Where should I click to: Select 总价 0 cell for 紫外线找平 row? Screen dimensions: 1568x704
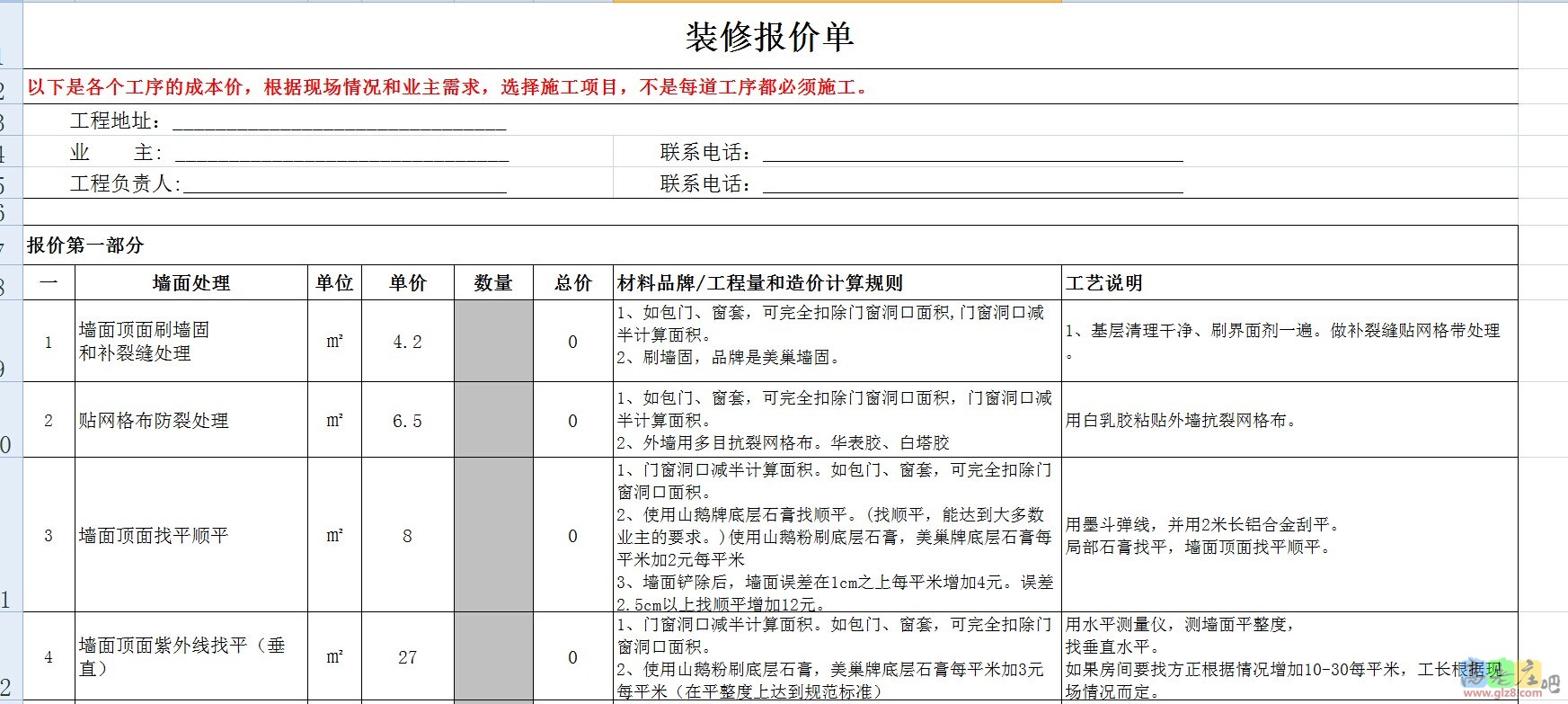(x=572, y=657)
